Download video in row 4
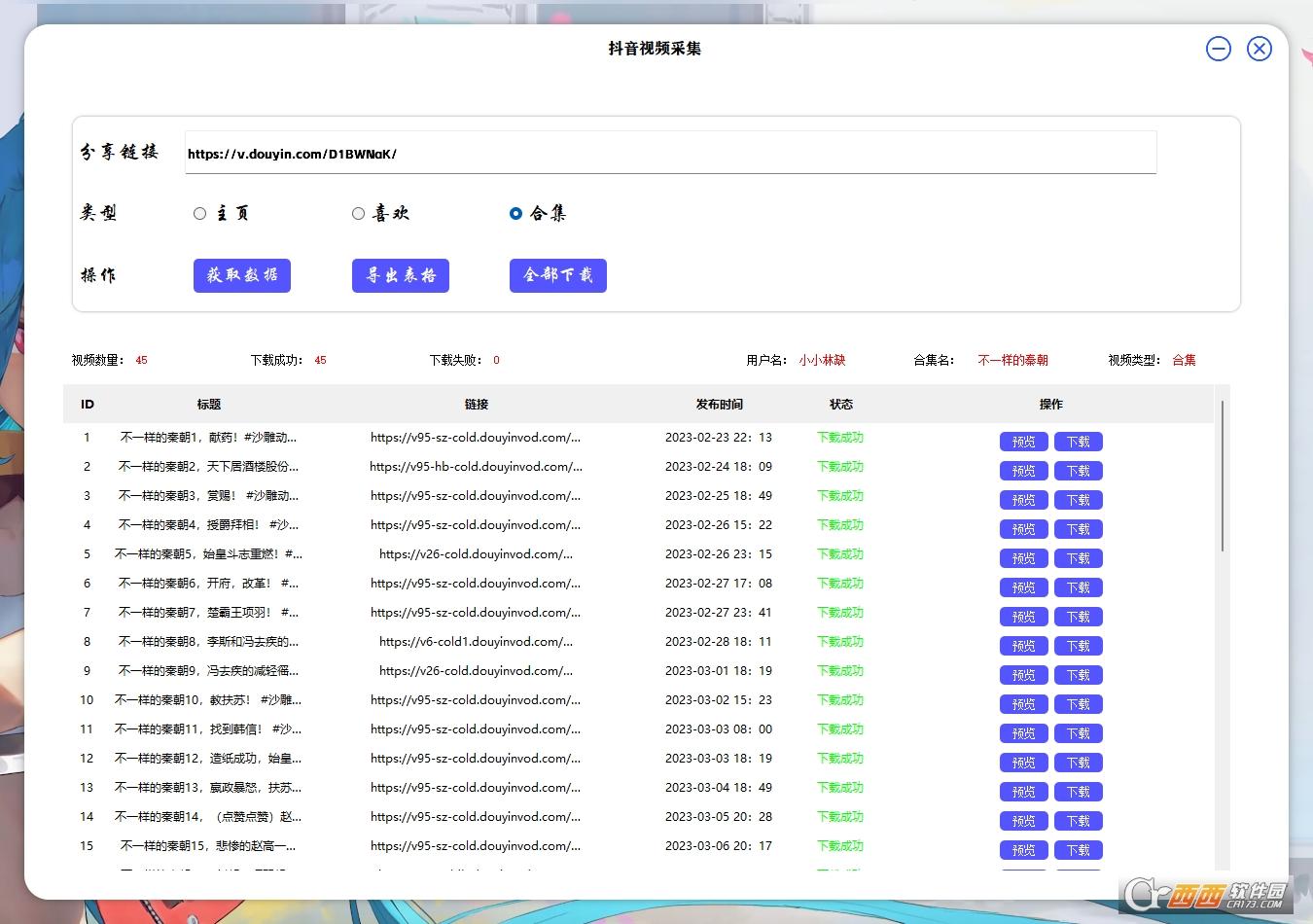 point(1079,529)
